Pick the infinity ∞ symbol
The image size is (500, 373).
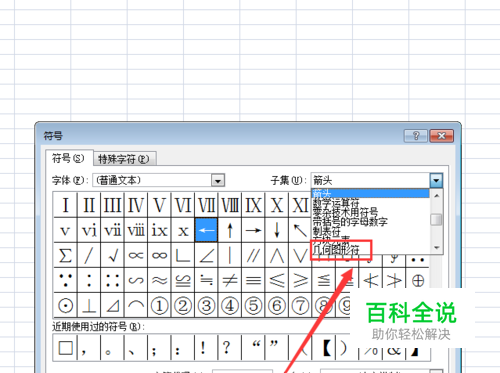coord(159,255)
